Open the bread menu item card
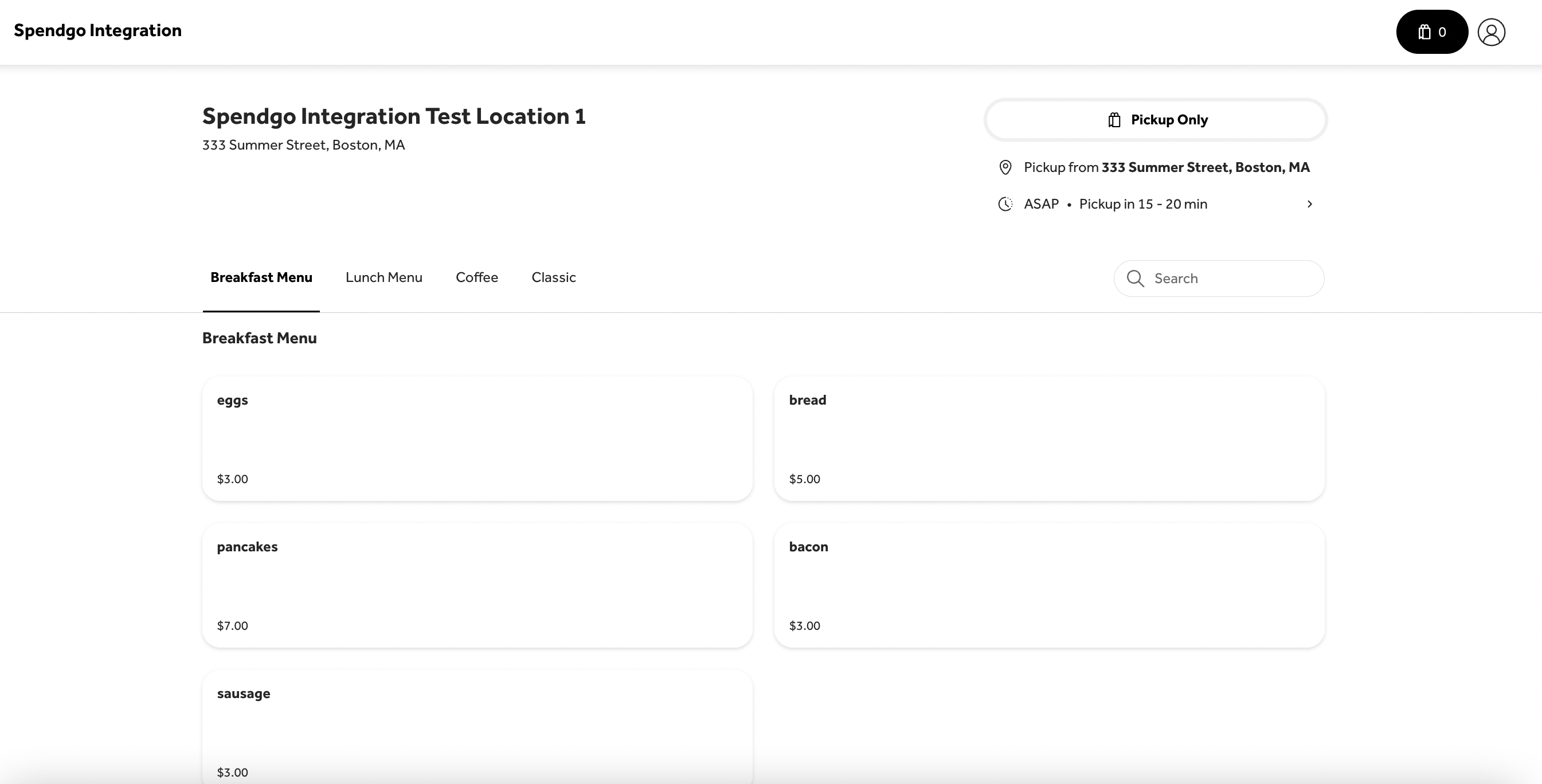 [x=1049, y=438]
